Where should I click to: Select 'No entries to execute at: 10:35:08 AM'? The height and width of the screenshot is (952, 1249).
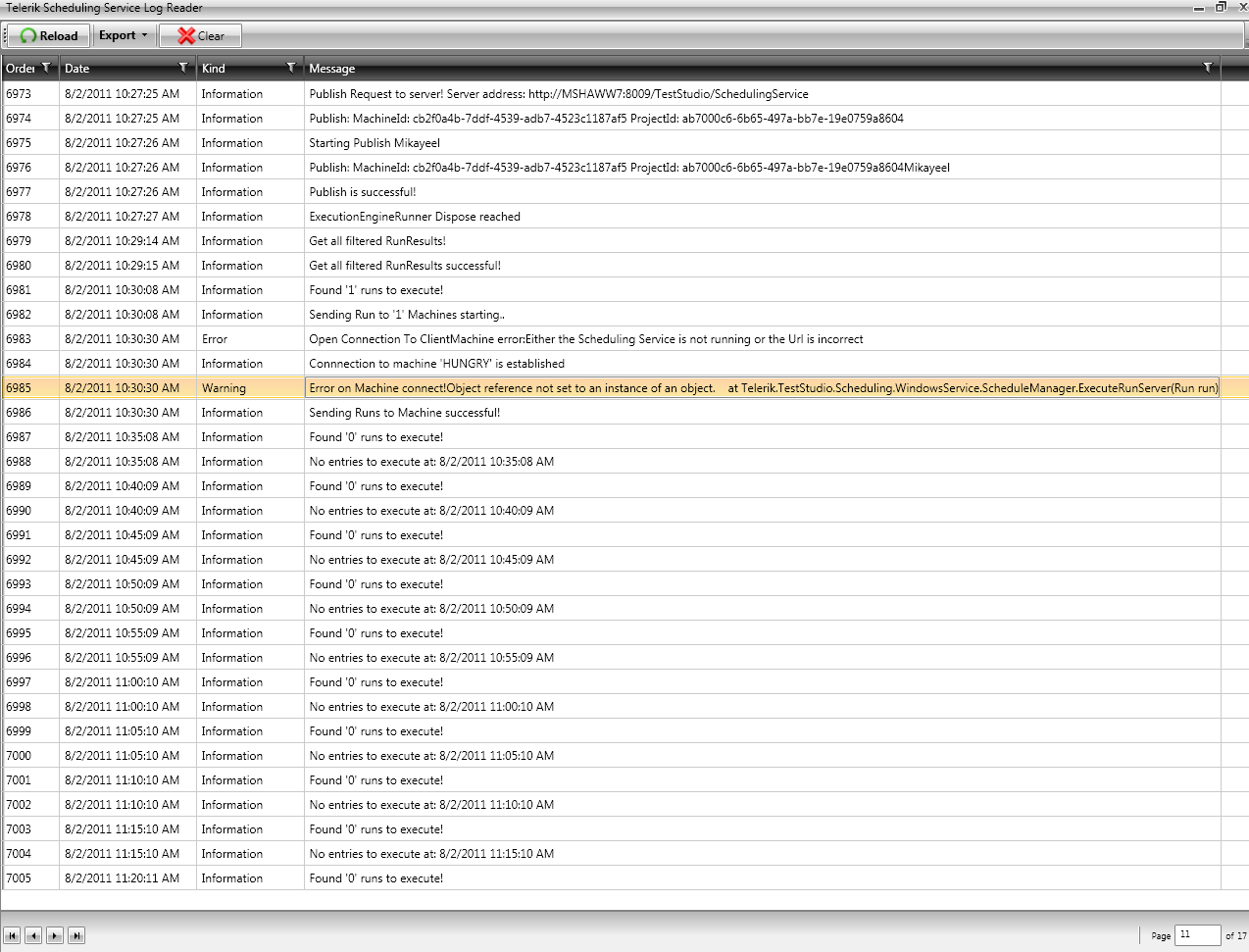pos(431,462)
